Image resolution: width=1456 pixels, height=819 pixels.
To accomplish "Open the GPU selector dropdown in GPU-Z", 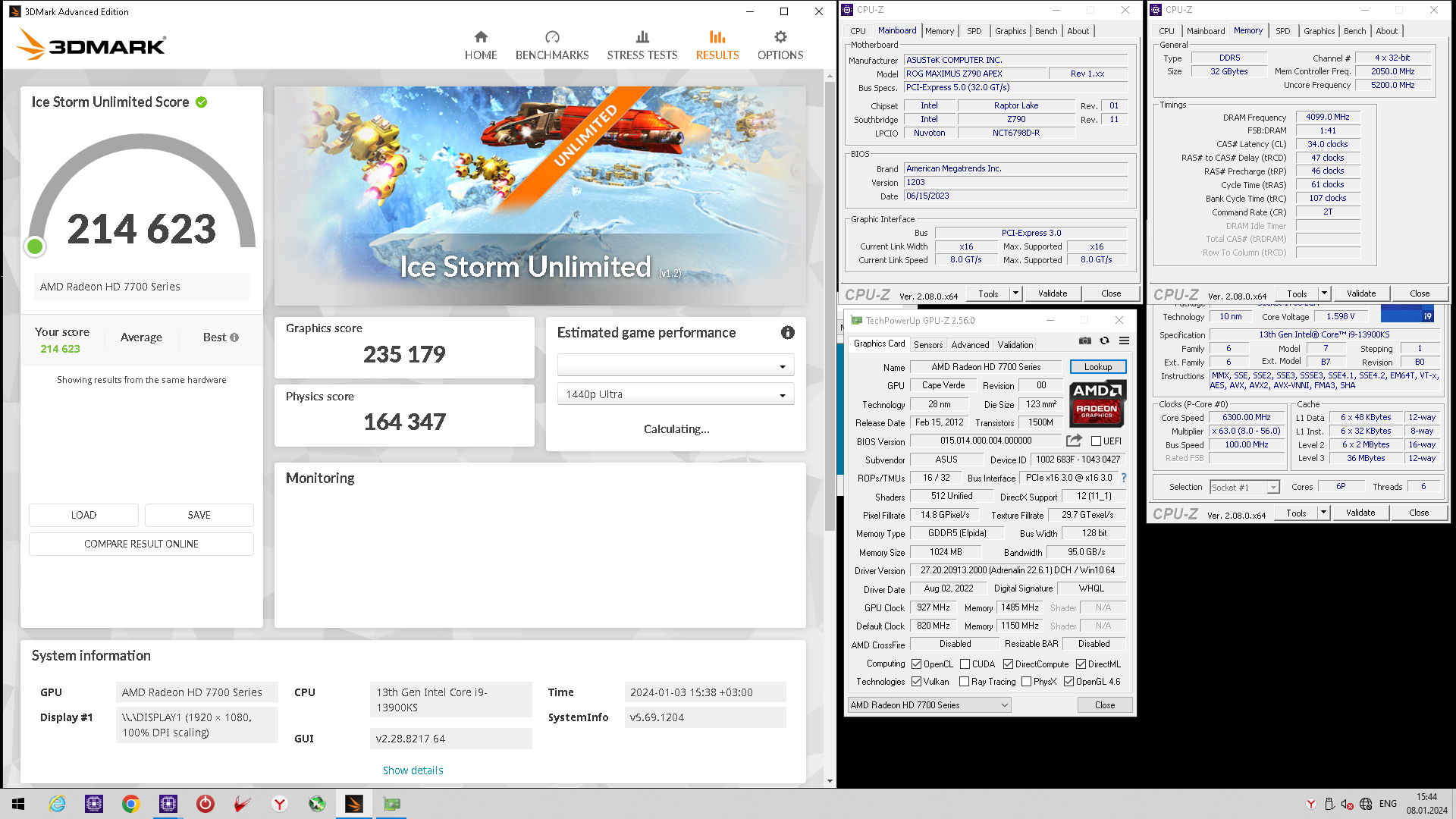I will click(x=929, y=705).
